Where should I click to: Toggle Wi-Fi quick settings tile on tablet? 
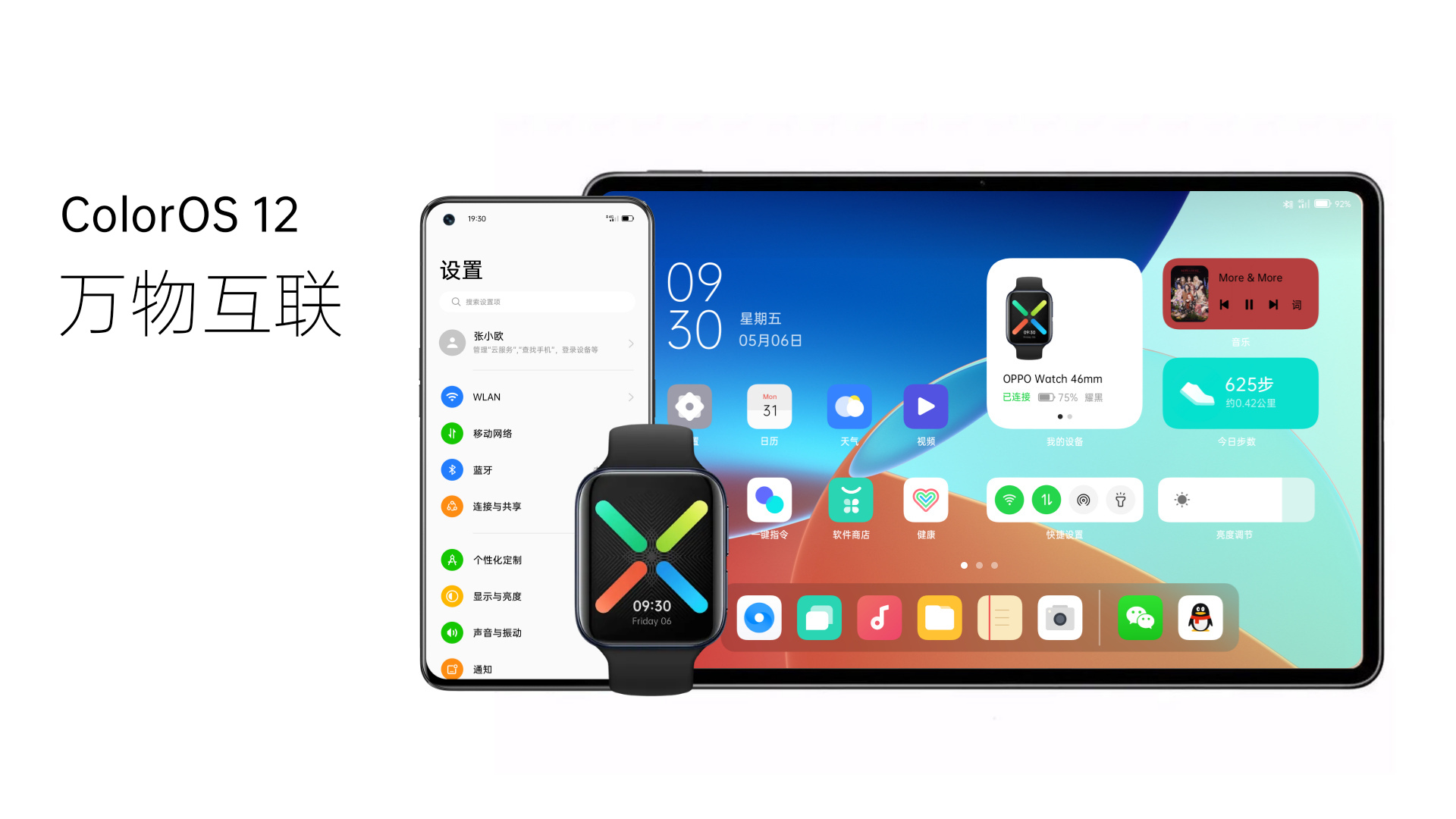point(1013,499)
